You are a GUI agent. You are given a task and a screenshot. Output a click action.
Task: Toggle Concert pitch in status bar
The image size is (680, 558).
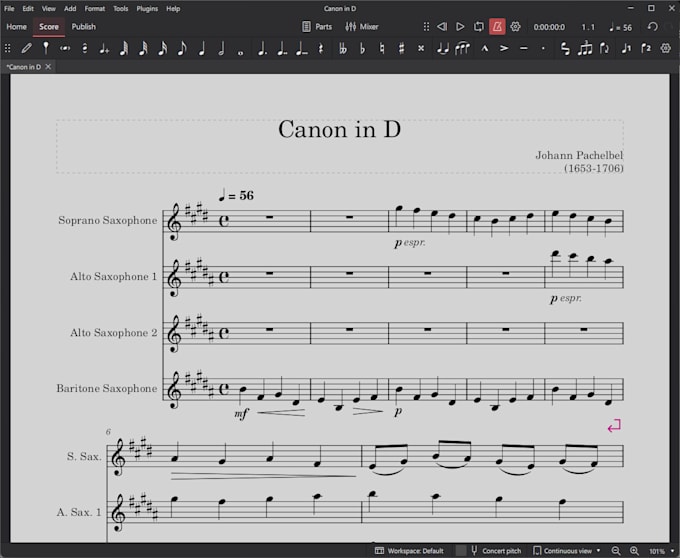coord(497,551)
